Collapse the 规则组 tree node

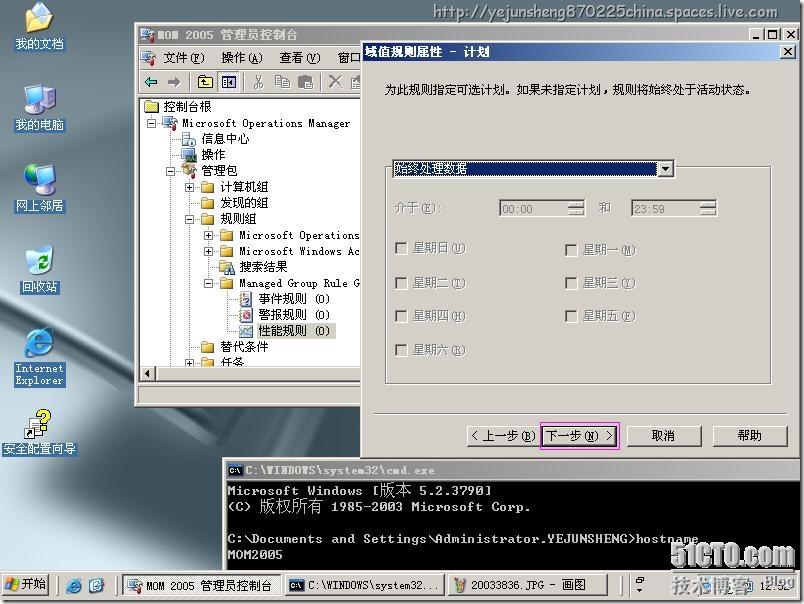tap(189, 219)
